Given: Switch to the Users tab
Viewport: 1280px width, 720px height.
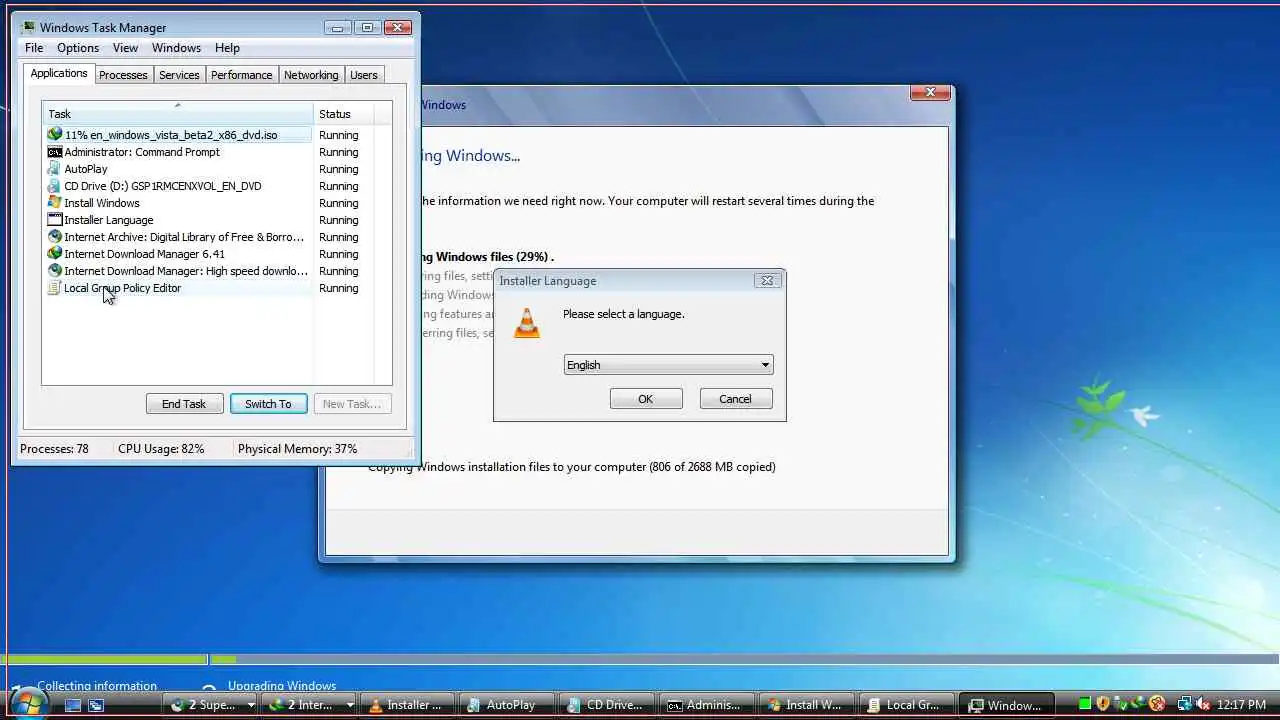Looking at the screenshot, I should [x=364, y=75].
